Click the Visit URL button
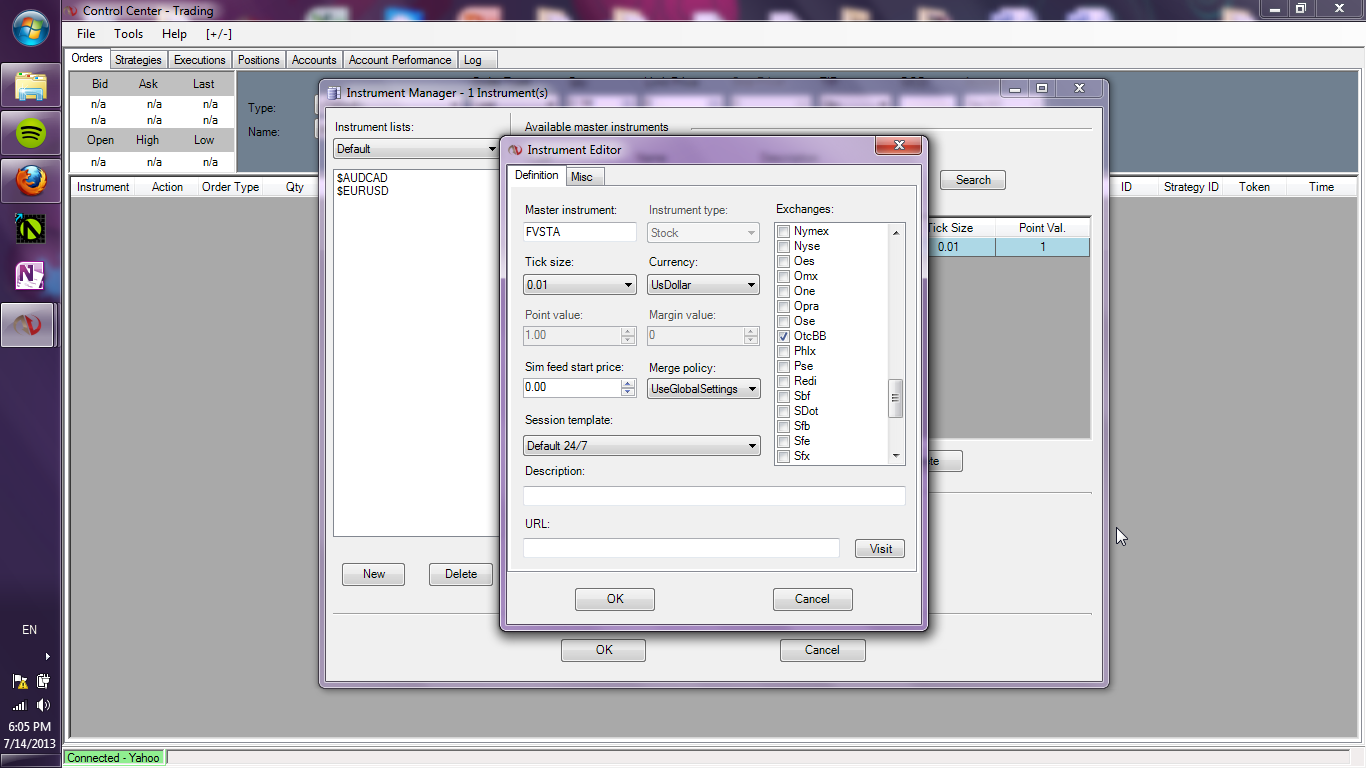This screenshot has height=768, width=1366. [881, 549]
